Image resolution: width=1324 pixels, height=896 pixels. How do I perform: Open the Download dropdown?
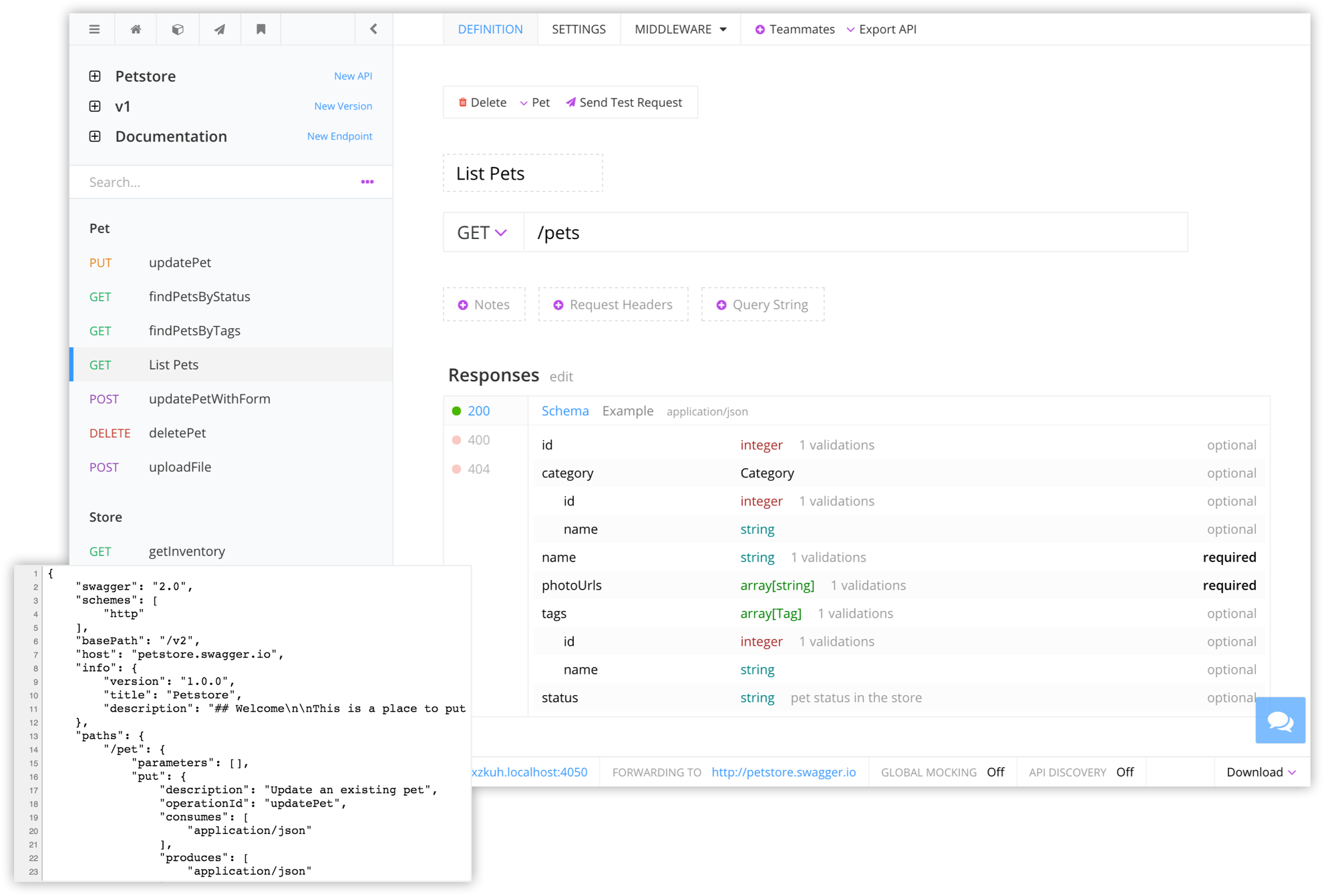pyautogui.click(x=1261, y=772)
